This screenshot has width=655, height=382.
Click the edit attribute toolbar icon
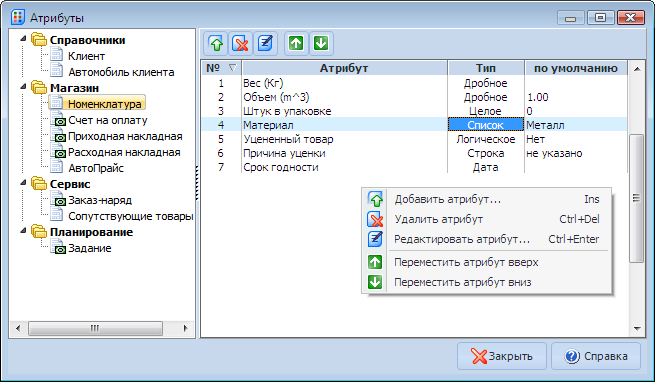[x=265, y=43]
